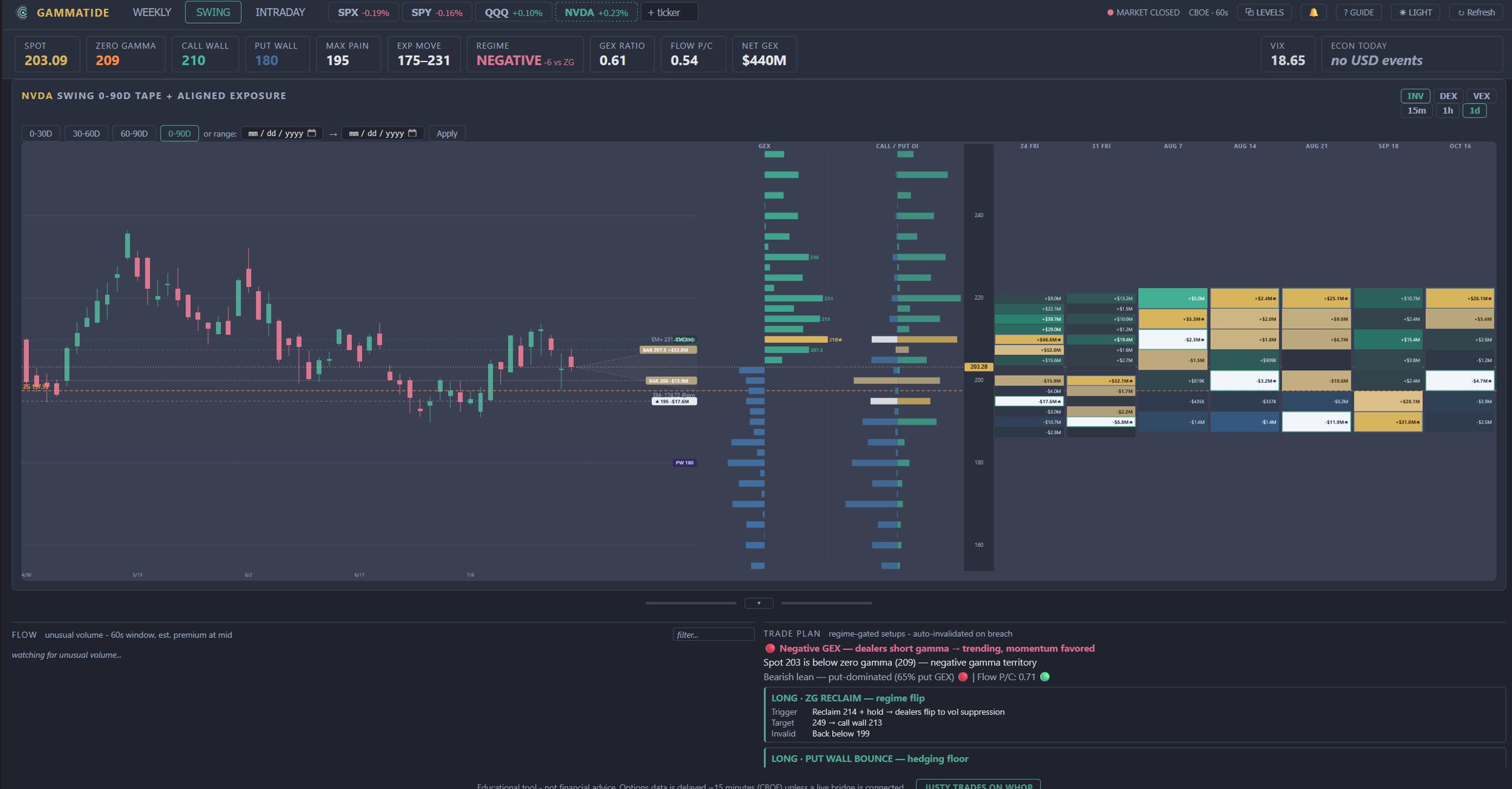Click the end date range field
This screenshot has height=789, width=1512.
click(x=382, y=133)
